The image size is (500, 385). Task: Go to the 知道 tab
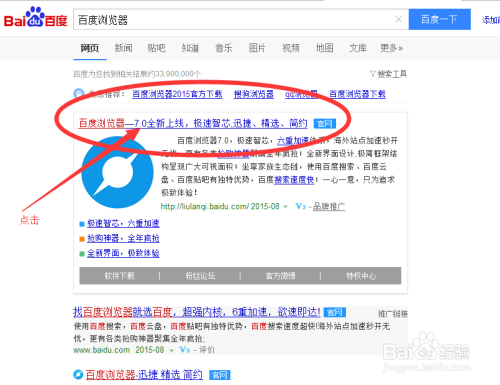[190, 48]
